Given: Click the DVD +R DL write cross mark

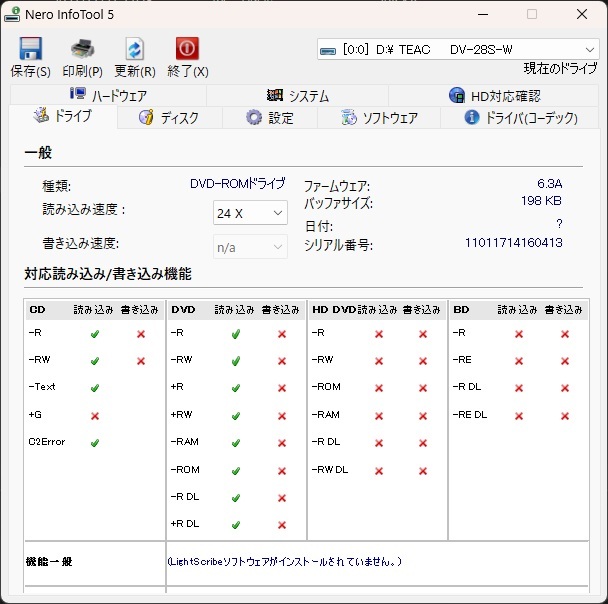Looking at the screenshot, I should point(282,525).
